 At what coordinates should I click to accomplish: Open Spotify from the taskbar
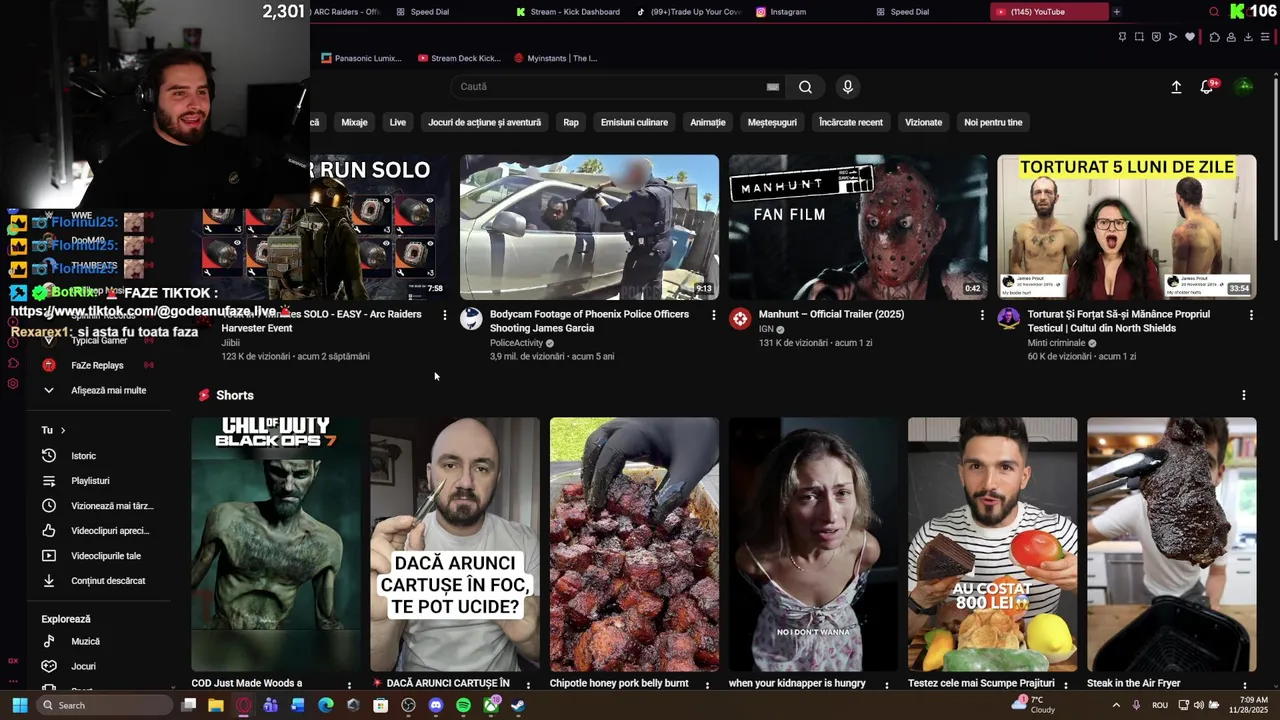pyautogui.click(x=463, y=705)
